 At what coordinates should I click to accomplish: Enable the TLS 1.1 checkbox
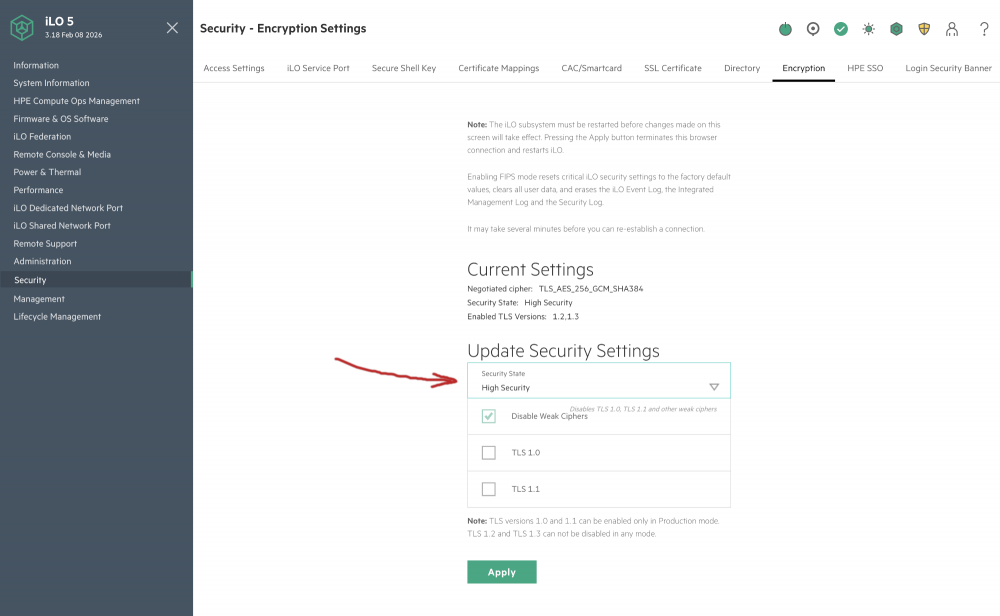tap(489, 489)
